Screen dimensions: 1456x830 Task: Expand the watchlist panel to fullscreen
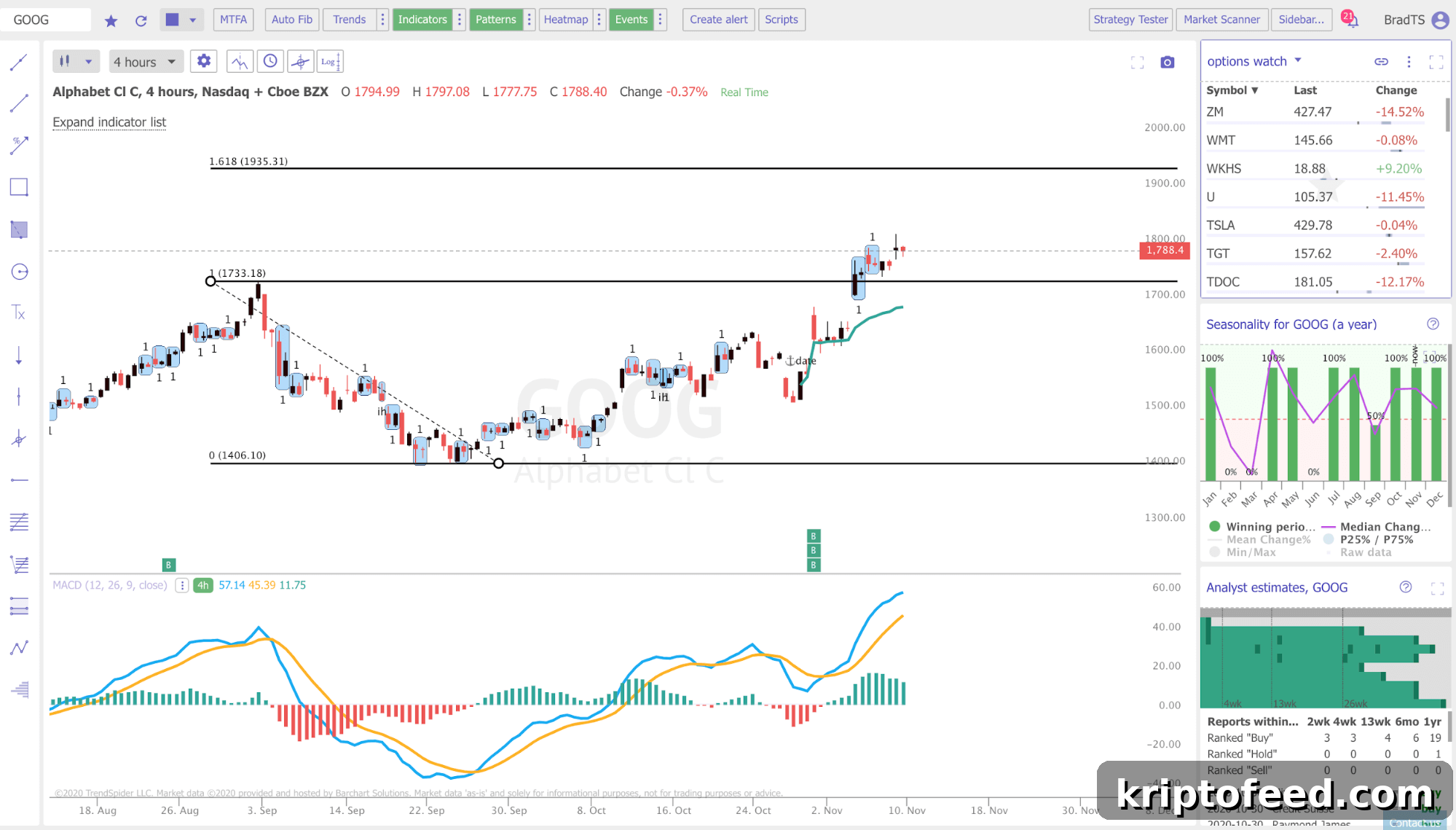pyautogui.click(x=1436, y=62)
